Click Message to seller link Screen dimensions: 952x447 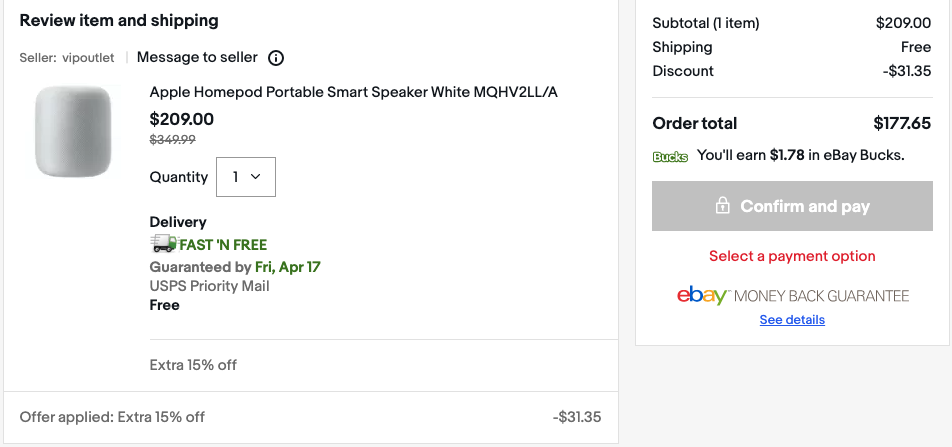click(197, 57)
